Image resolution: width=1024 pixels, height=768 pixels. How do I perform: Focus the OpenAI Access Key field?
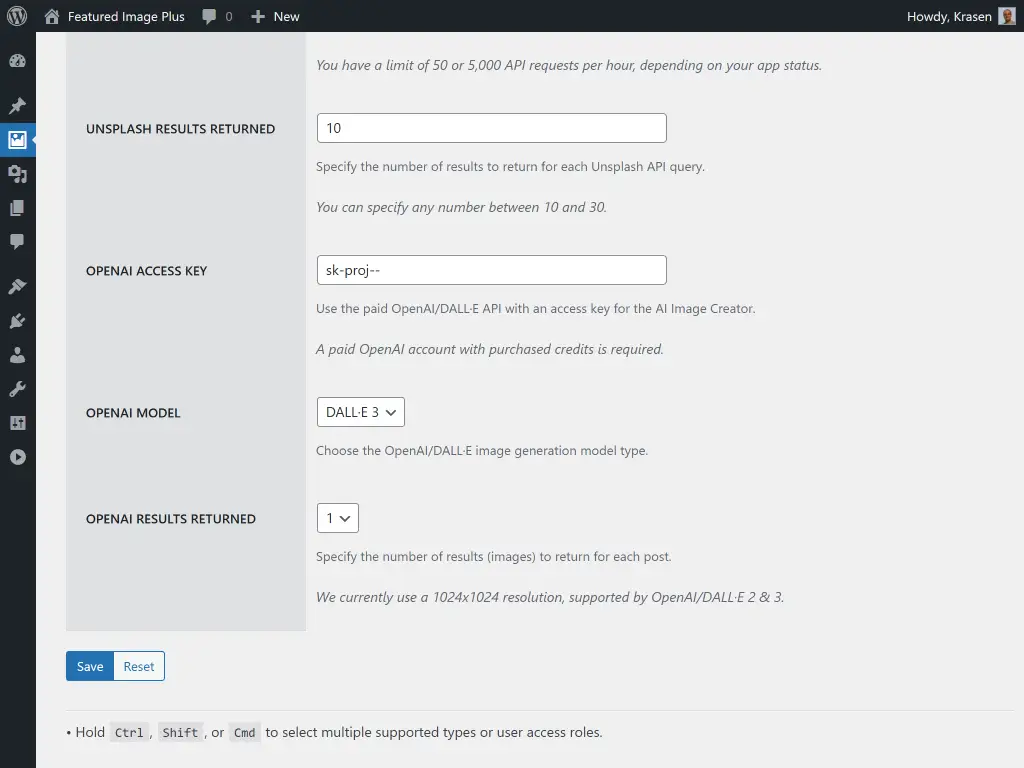tap(491, 270)
